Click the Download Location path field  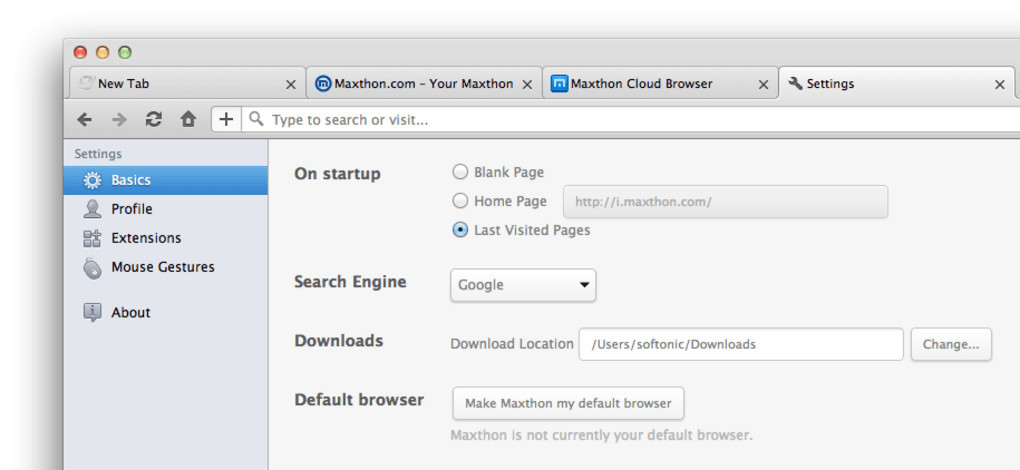coord(740,344)
